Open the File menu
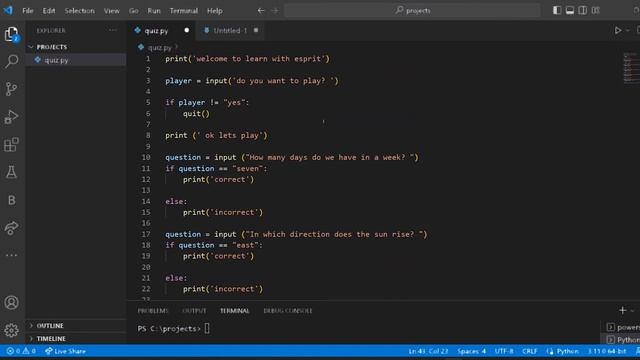The image size is (640, 360). 28,11
